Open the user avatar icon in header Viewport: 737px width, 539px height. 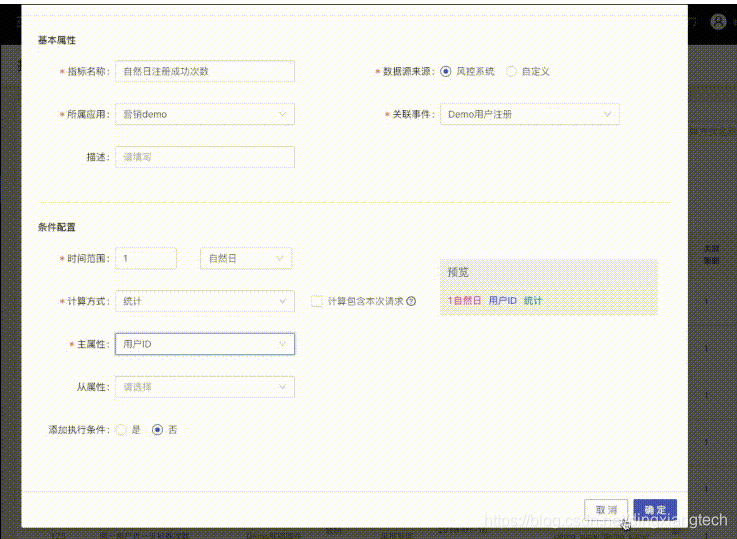click(x=718, y=22)
